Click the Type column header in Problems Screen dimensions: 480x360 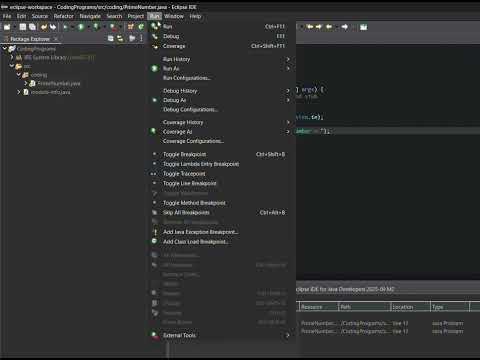(x=450, y=307)
